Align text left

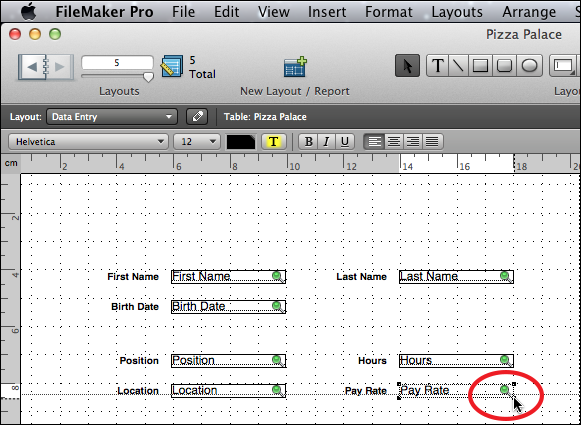[x=374, y=142]
